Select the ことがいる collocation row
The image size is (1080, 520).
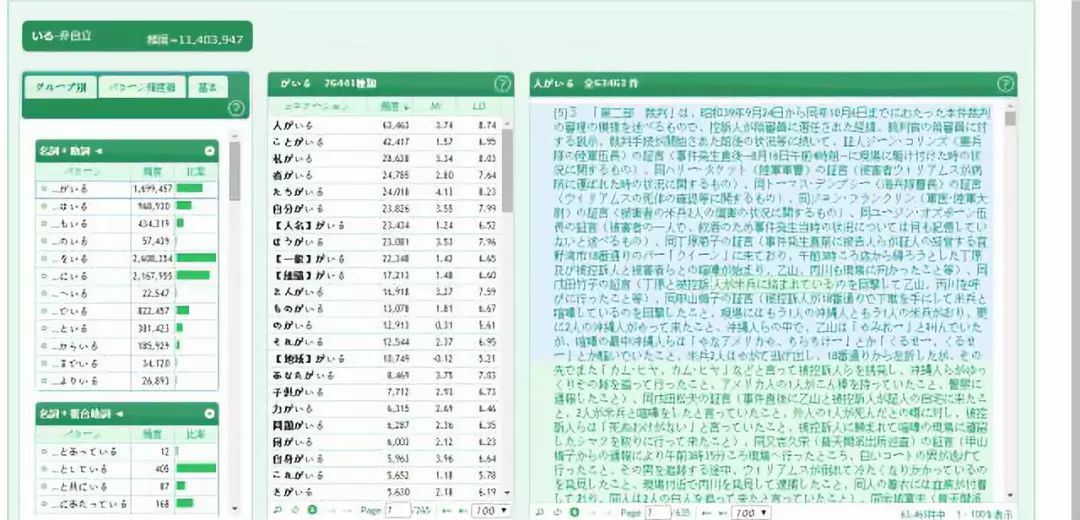pos(385,142)
